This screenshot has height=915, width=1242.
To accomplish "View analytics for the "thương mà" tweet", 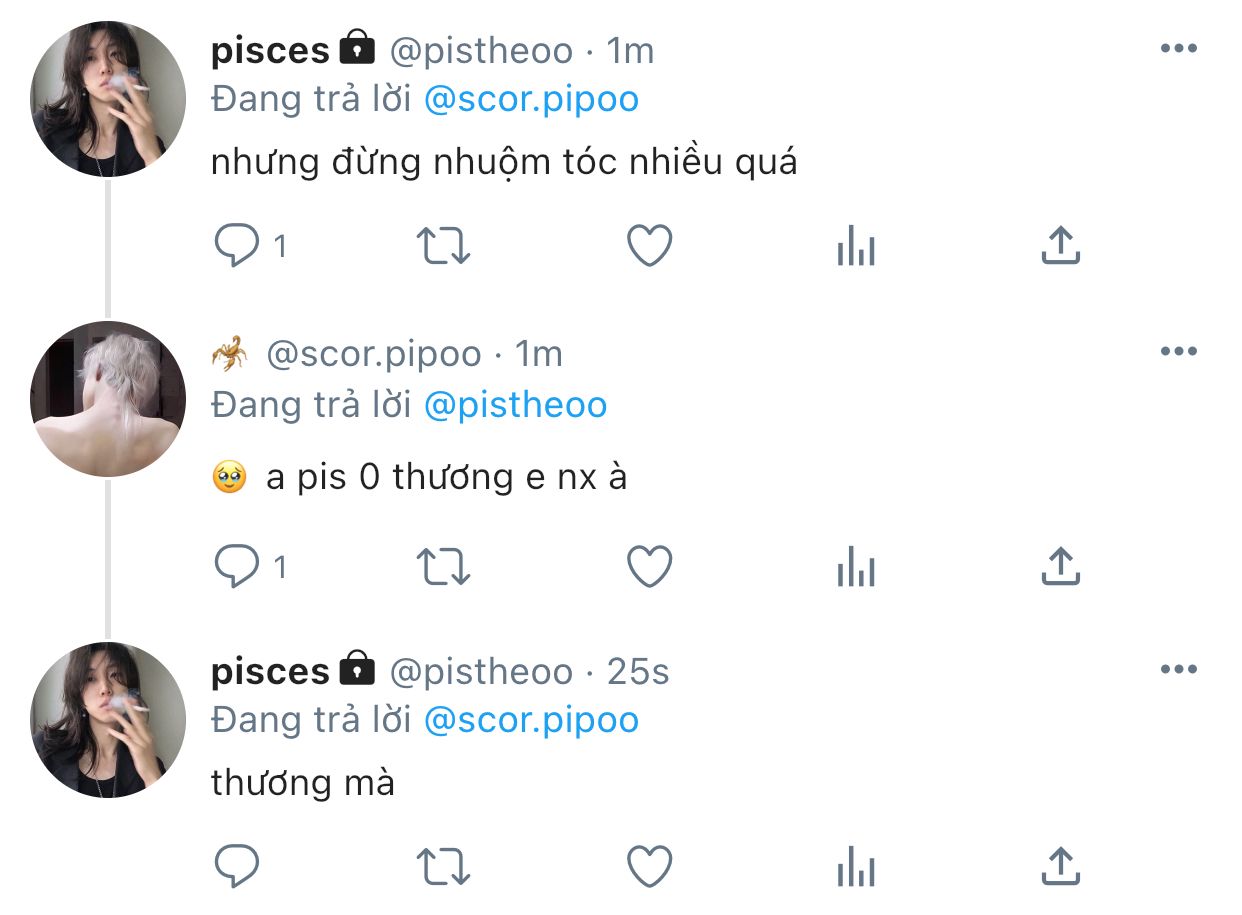I will (x=856, y=866).
